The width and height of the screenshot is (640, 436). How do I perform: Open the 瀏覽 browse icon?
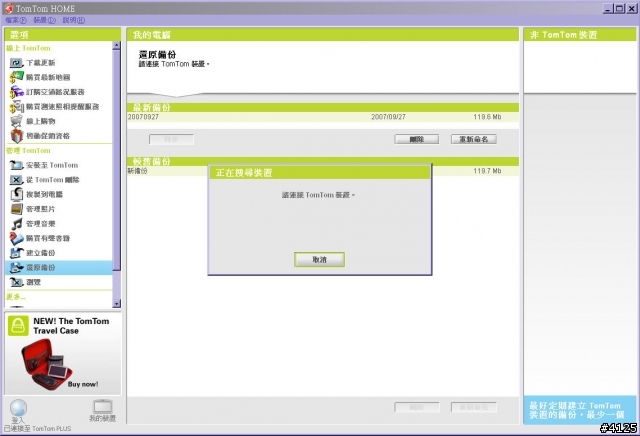tap(16, 282)
